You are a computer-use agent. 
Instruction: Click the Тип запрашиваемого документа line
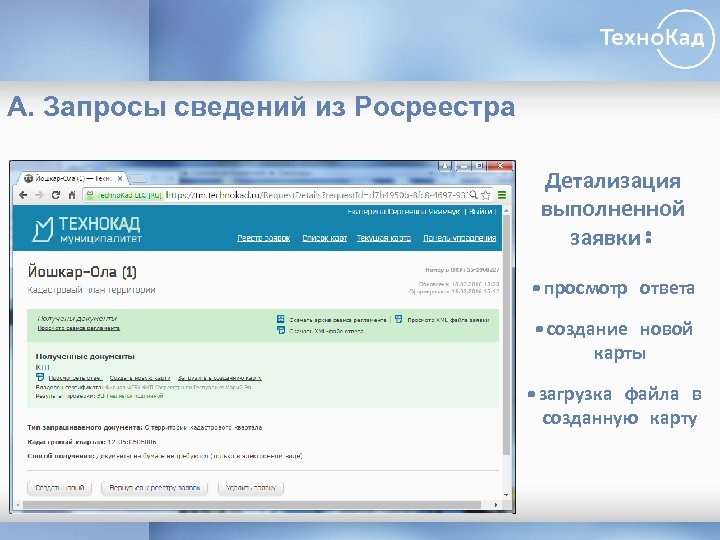coord(145,428)
